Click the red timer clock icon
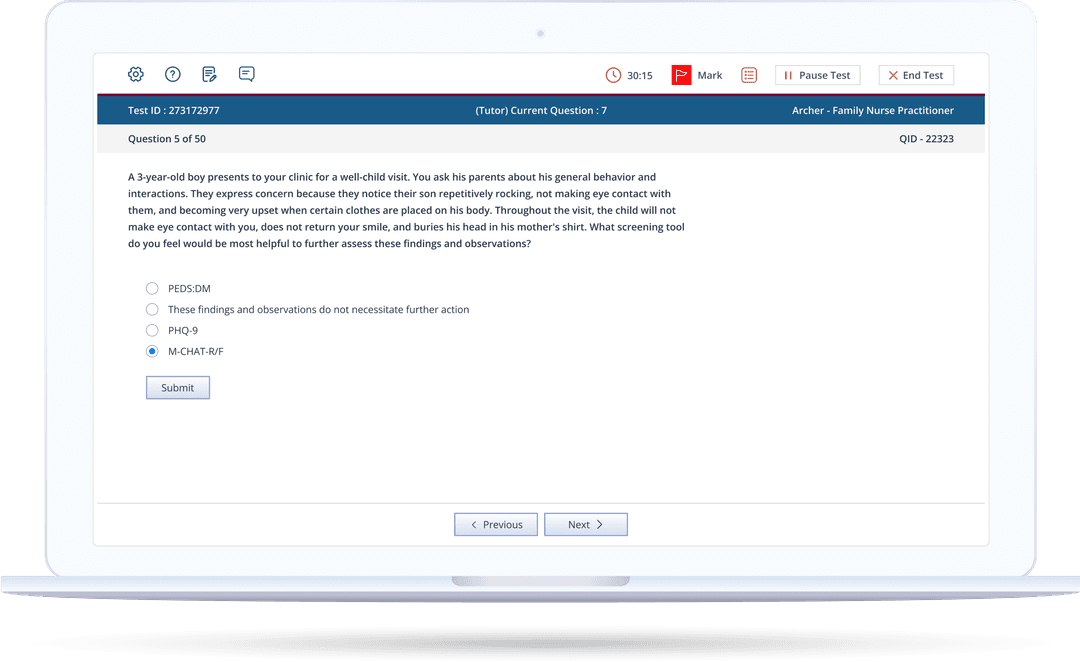 [613, 75]
